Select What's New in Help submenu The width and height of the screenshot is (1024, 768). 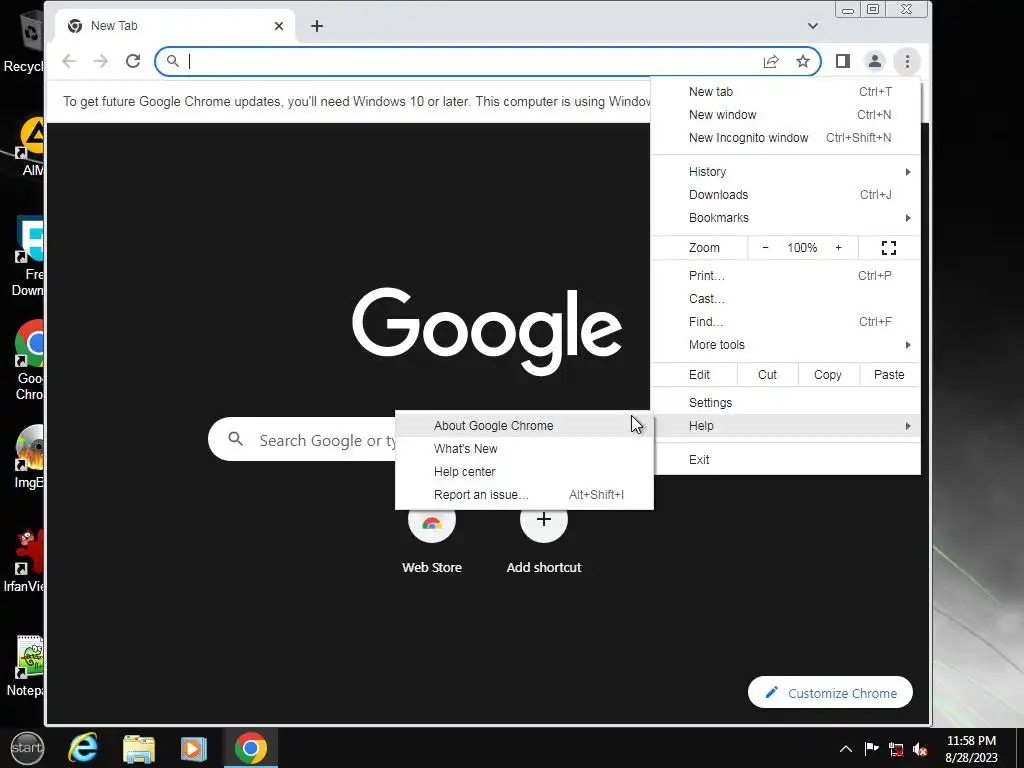coord(524,449)
